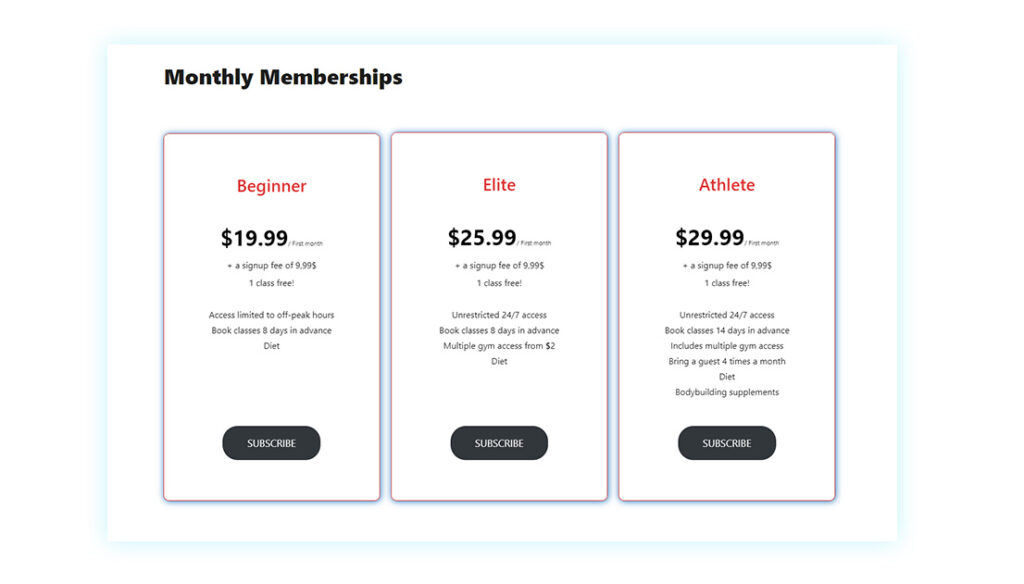This screenshot has width=1024, height=584.
Task: Click 'Bring a guest 4 times a month'
Action: pyautogui.click(x=727, y=361)
